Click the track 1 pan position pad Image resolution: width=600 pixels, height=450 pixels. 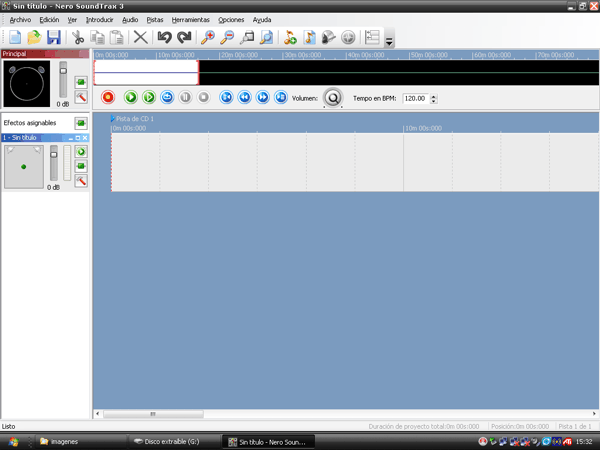point(24,167)
